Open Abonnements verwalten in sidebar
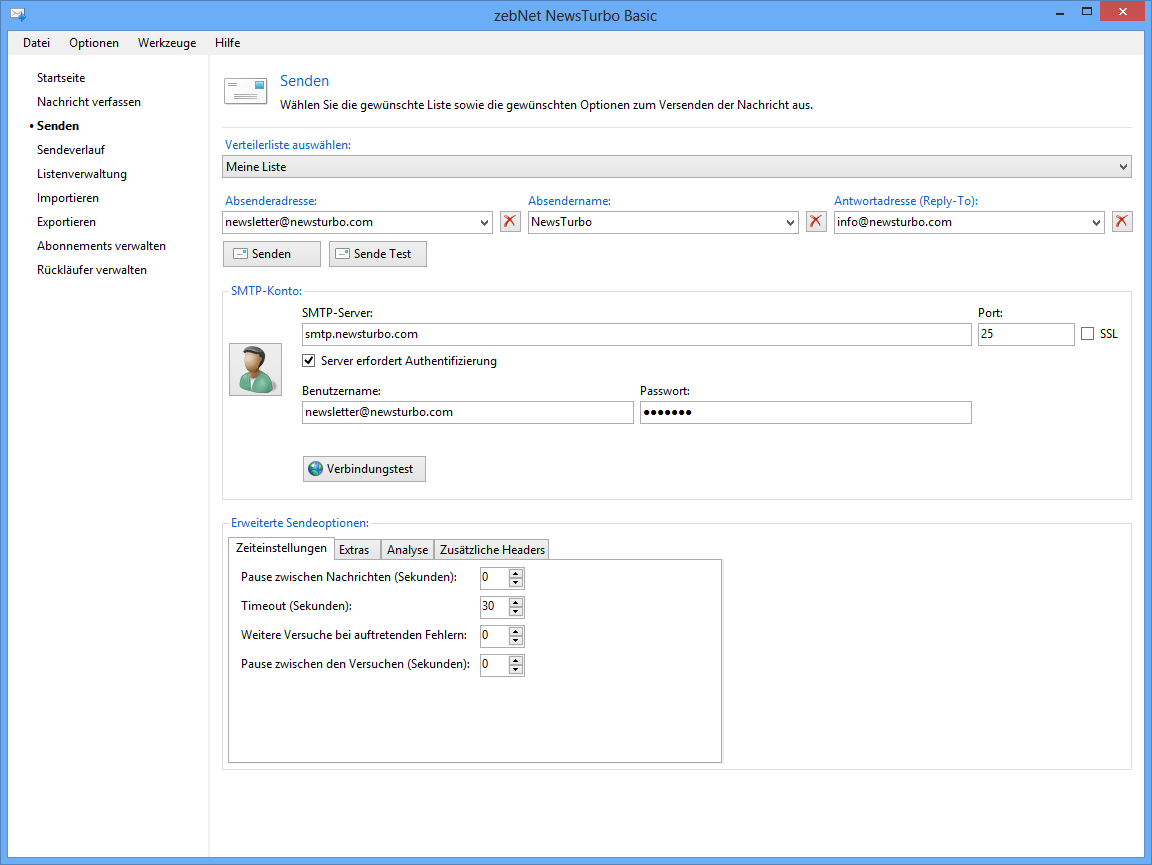Image resolution: width=1152 pixels, height=865 pixels. [x=101, y=246]
